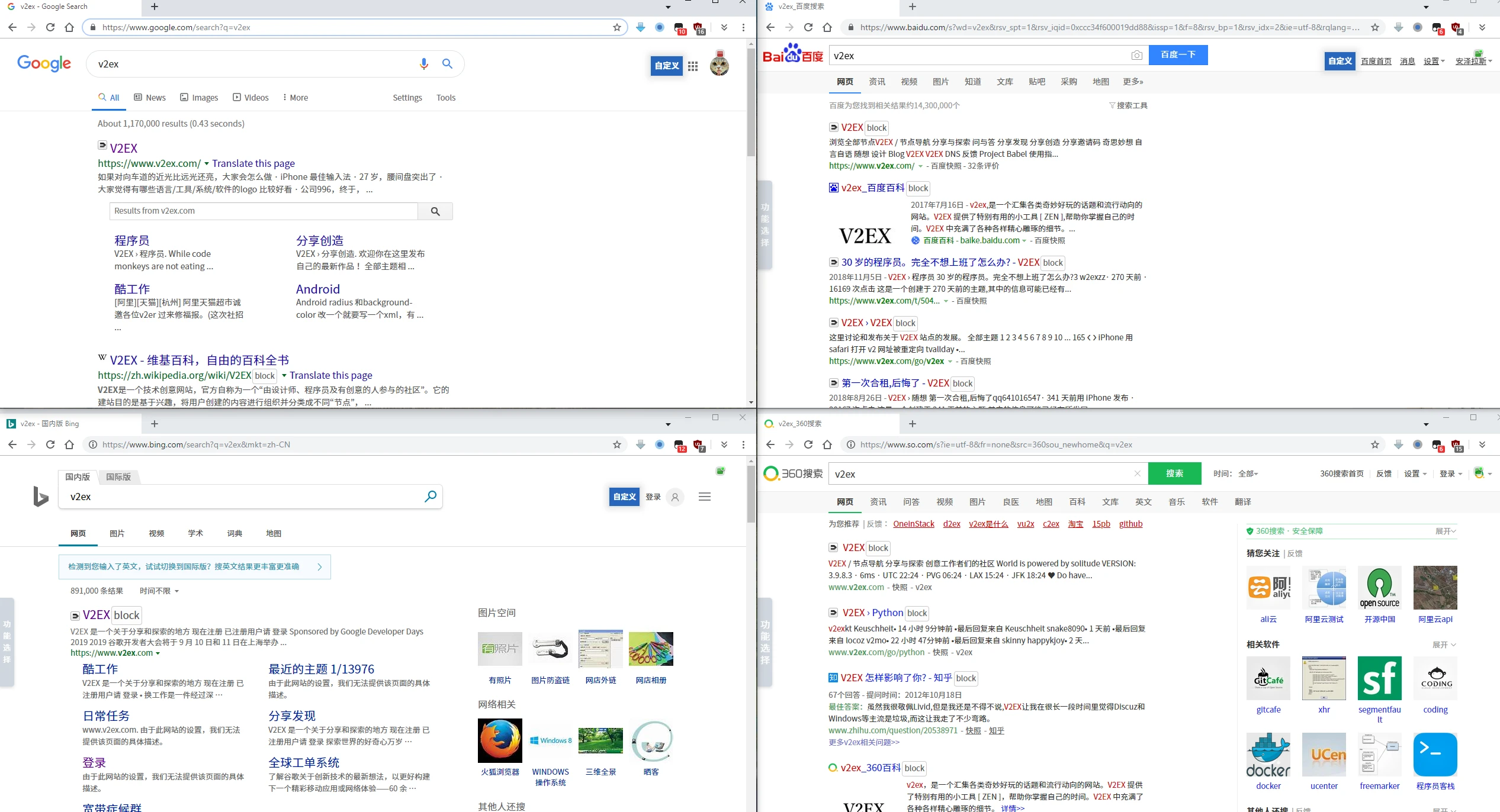
Task: Click the 360搜索 logo
Action: point(793,473)
